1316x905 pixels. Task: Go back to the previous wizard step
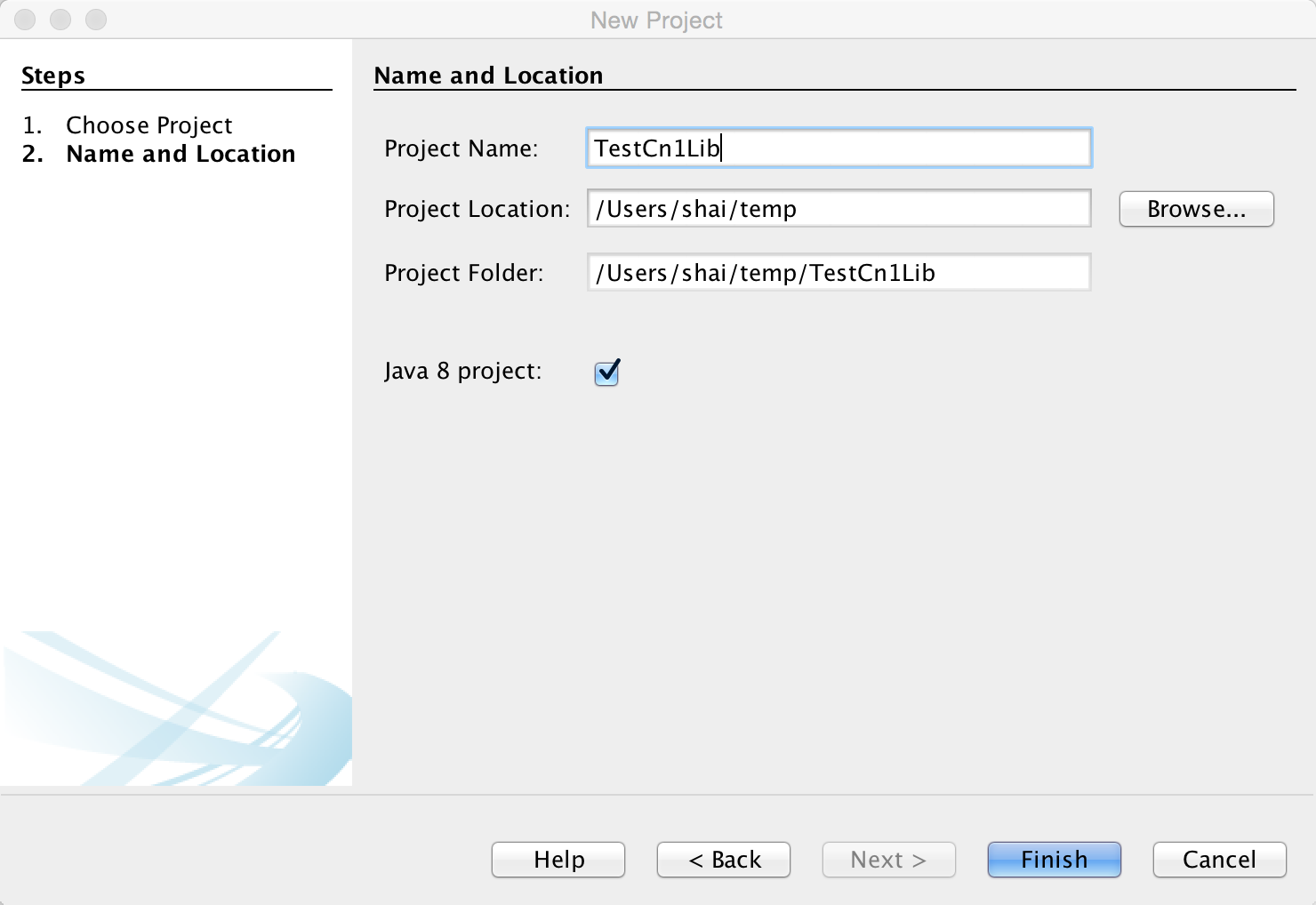pos(723,860)
